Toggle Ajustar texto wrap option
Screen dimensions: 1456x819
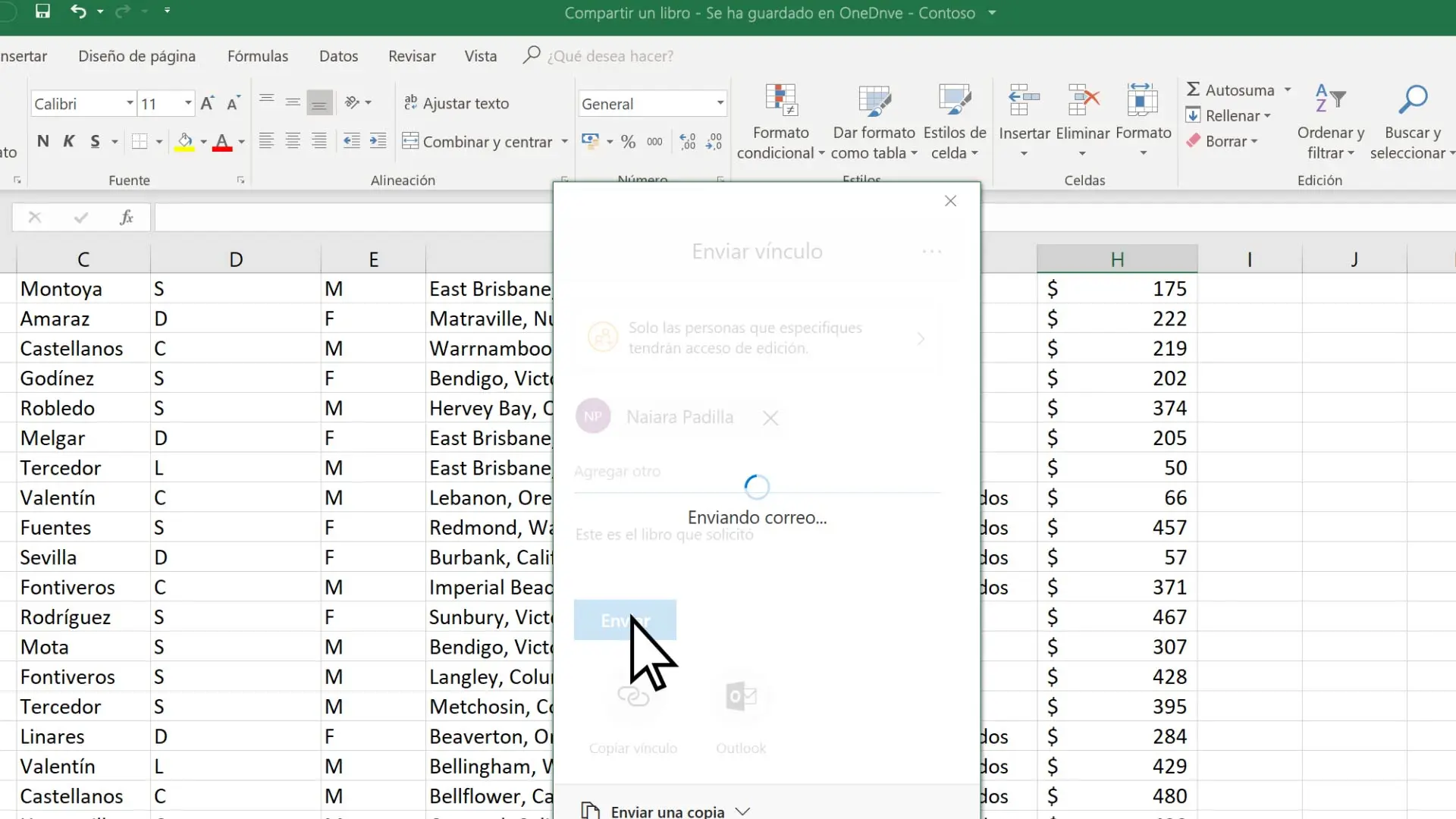pos(457,104)
